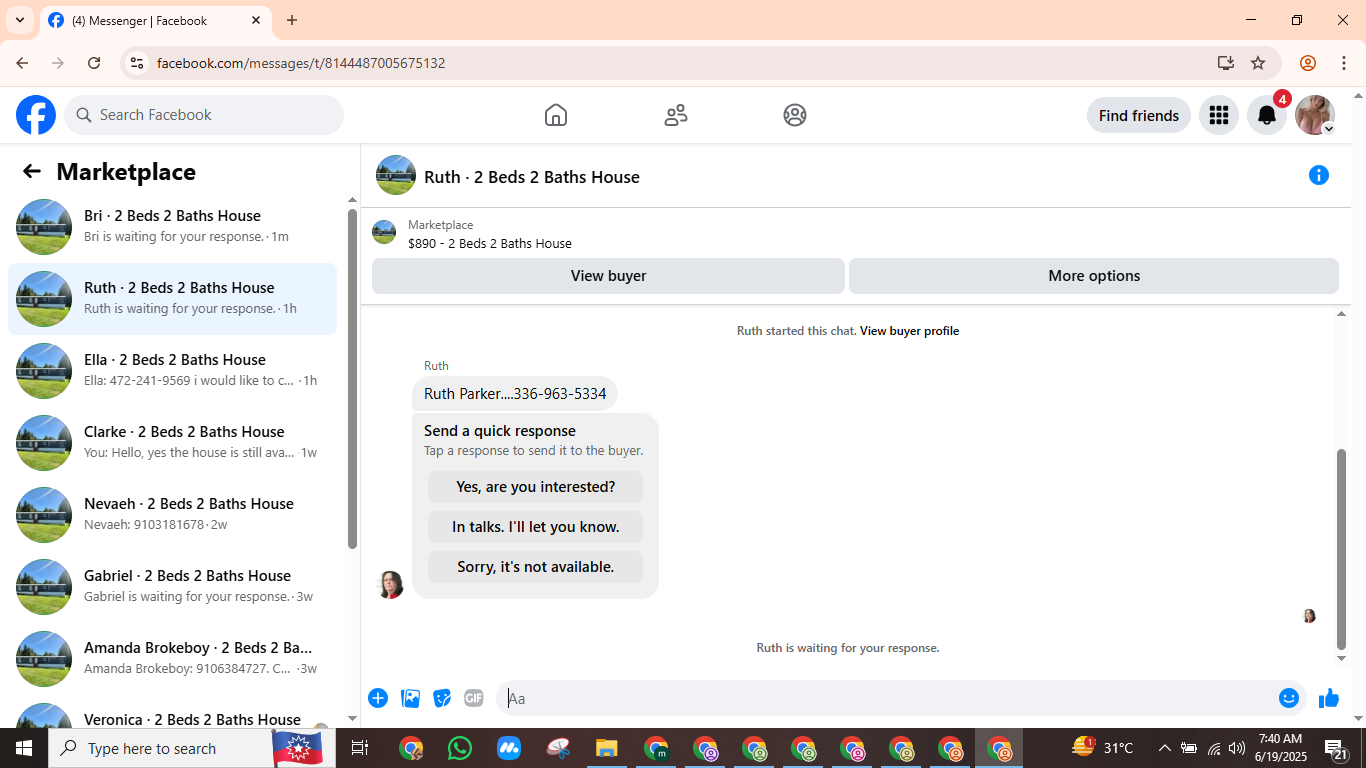Image resolution: width=1366 pixels, height=768 pixels.
Task: Open the clock showing 7:40 AM
Action: [x=1280, y=748]
